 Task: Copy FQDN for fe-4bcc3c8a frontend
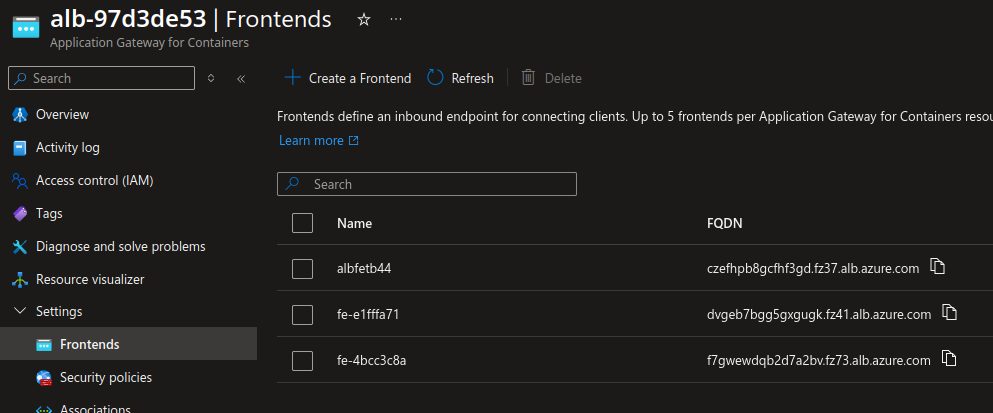950,359
